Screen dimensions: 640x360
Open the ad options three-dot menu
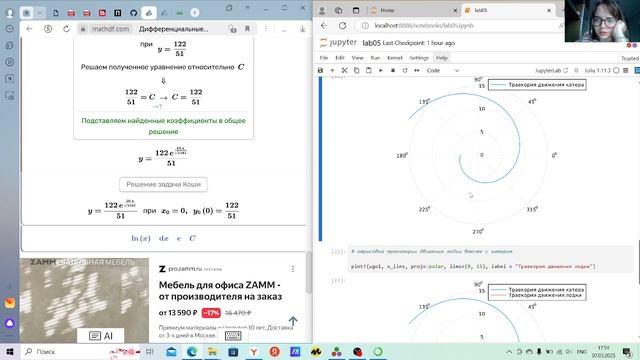click(x=293, y=269)
